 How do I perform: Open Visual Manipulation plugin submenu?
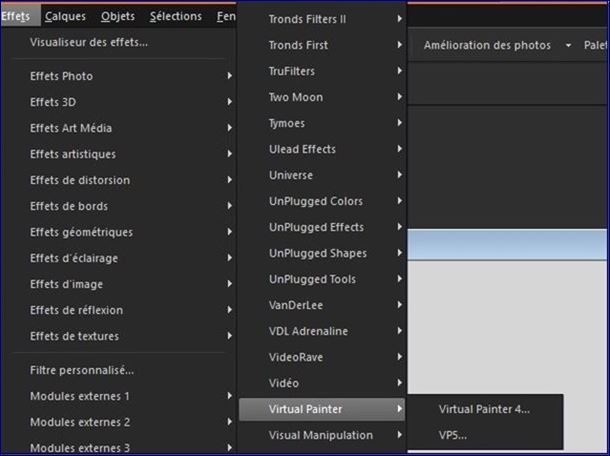pyautogui.click(x=322, y=435)
